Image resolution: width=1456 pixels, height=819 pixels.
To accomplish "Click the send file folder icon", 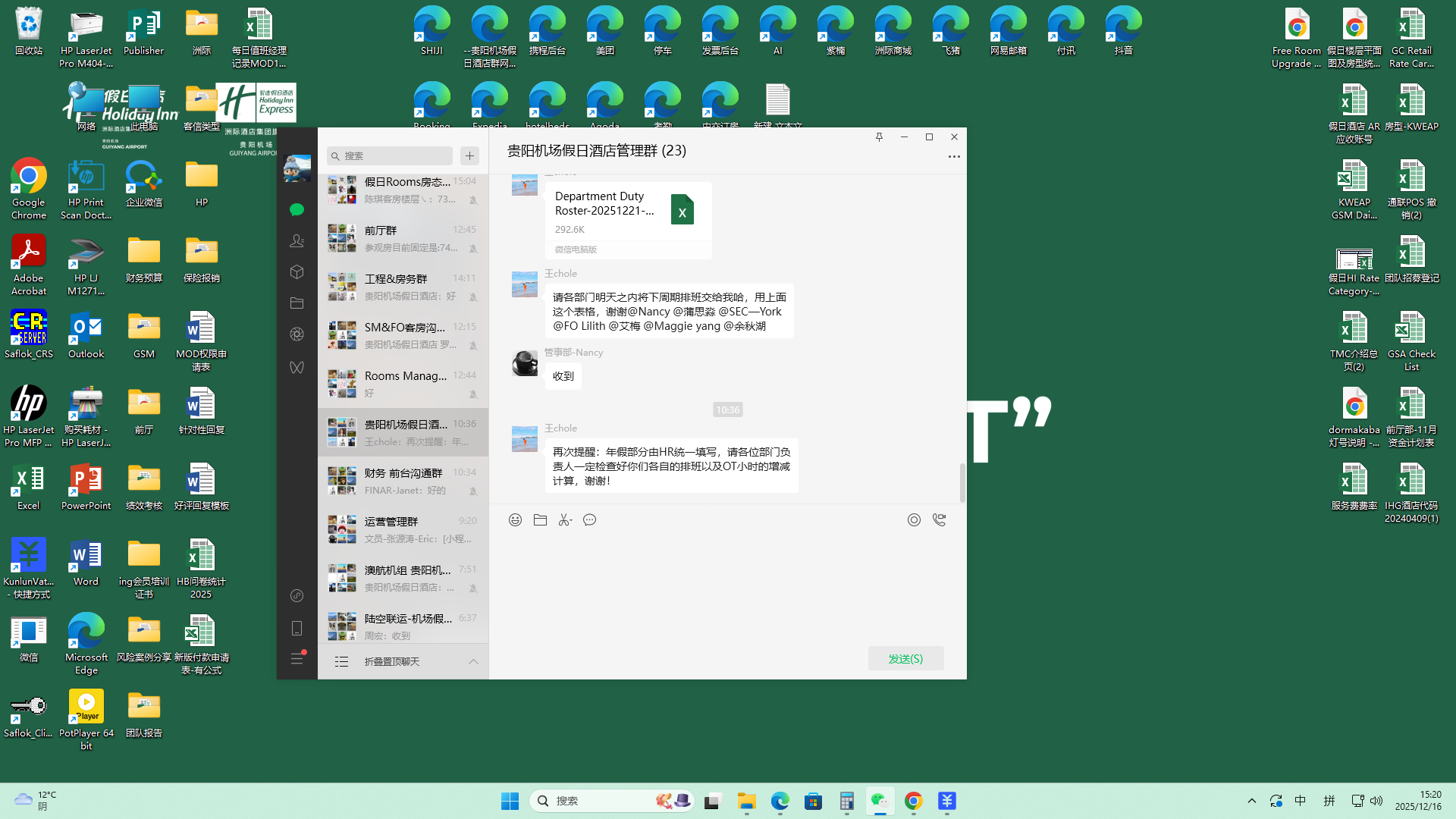I will pos(540,520).
